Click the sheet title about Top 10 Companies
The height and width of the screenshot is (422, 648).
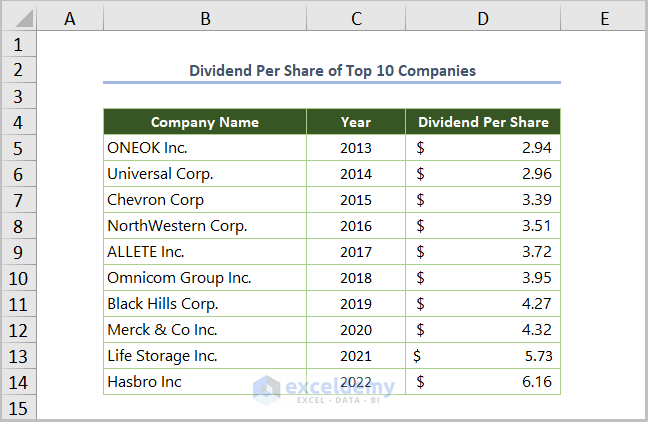coord(332,71)
